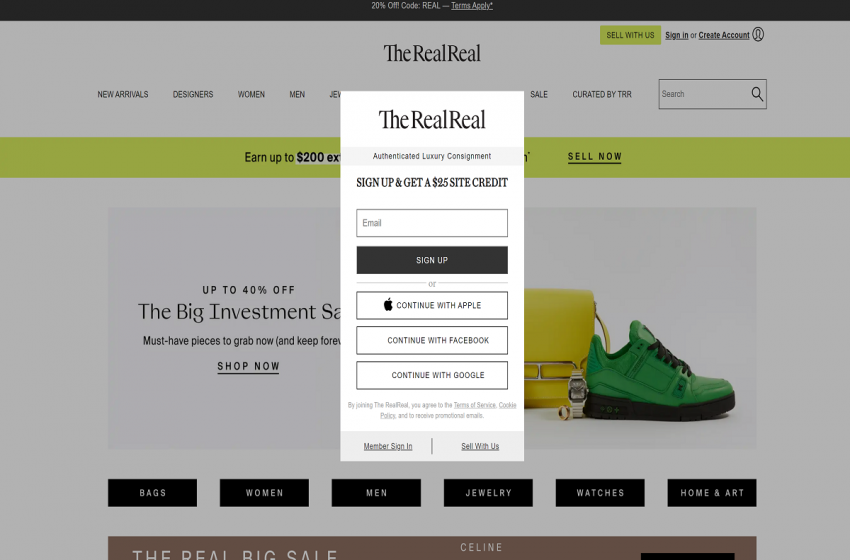Open the Watches category tile
Screen dimensions: 850x560
point(600,493)
